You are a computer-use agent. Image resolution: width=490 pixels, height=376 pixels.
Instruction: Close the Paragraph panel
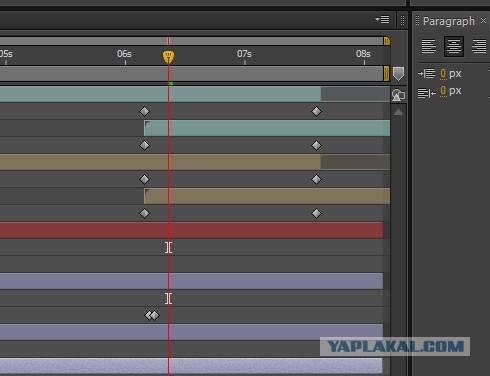tap(483, 21)
